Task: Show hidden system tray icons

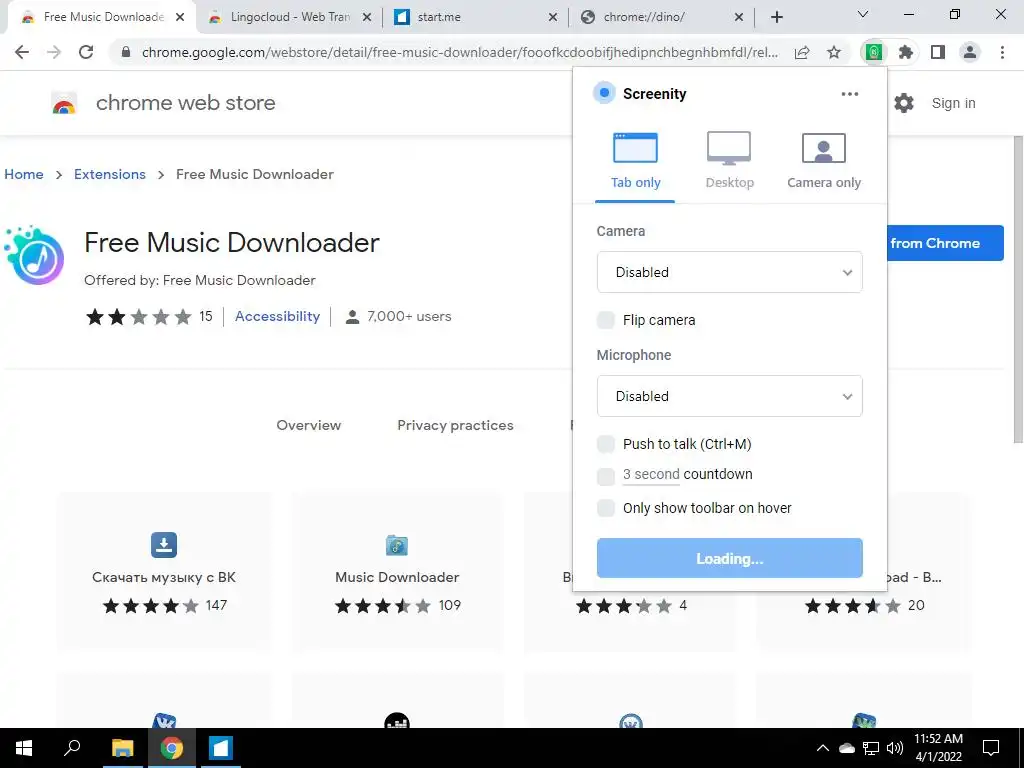Action: (823, 748)
